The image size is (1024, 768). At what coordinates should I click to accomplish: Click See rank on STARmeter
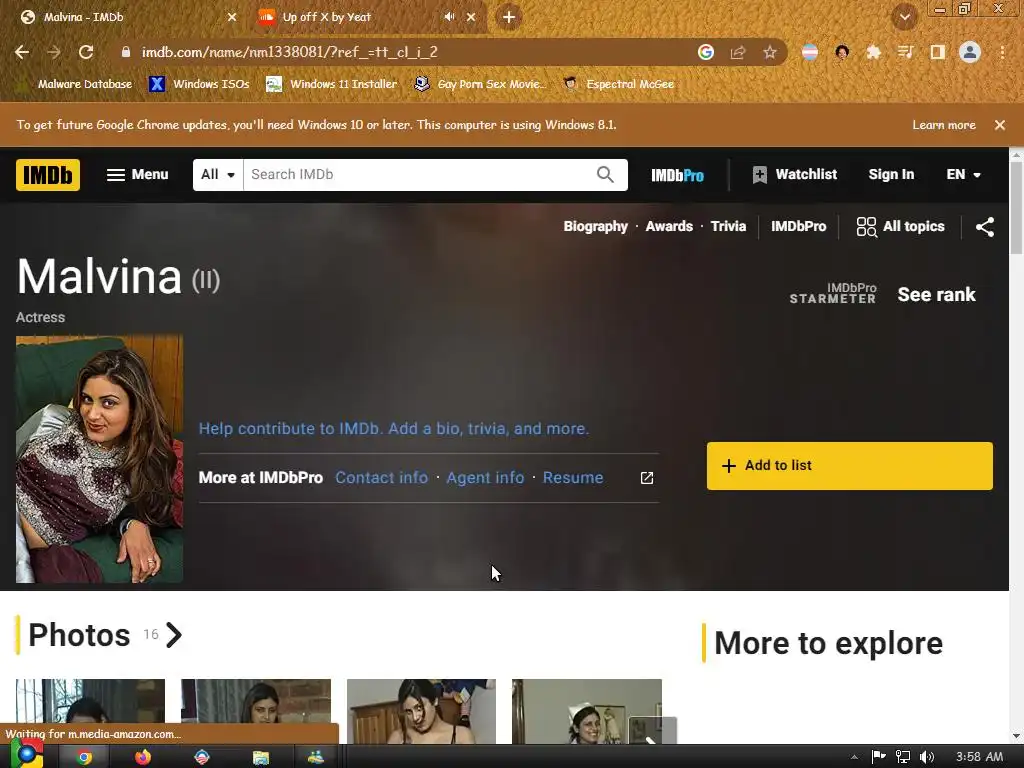[936, 295]
